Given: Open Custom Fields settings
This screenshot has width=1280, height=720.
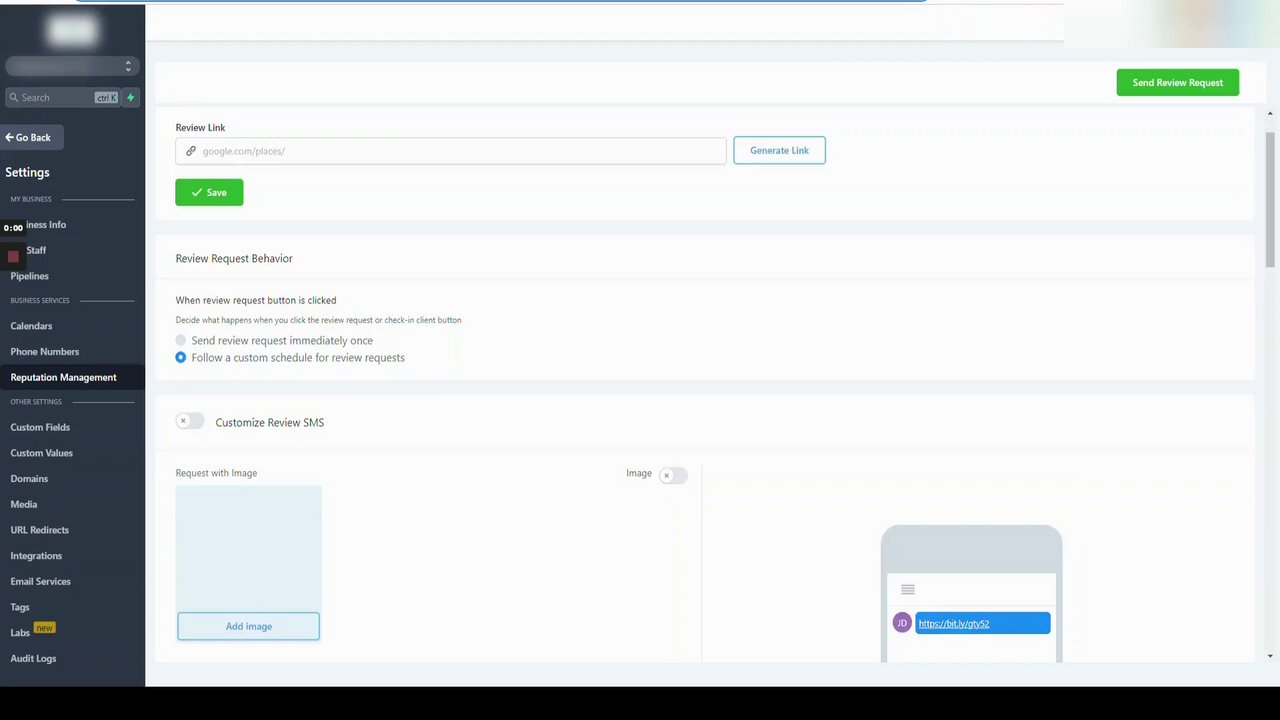Looking at the screenshot, I should pyautogui.click(x=40, y=427).
